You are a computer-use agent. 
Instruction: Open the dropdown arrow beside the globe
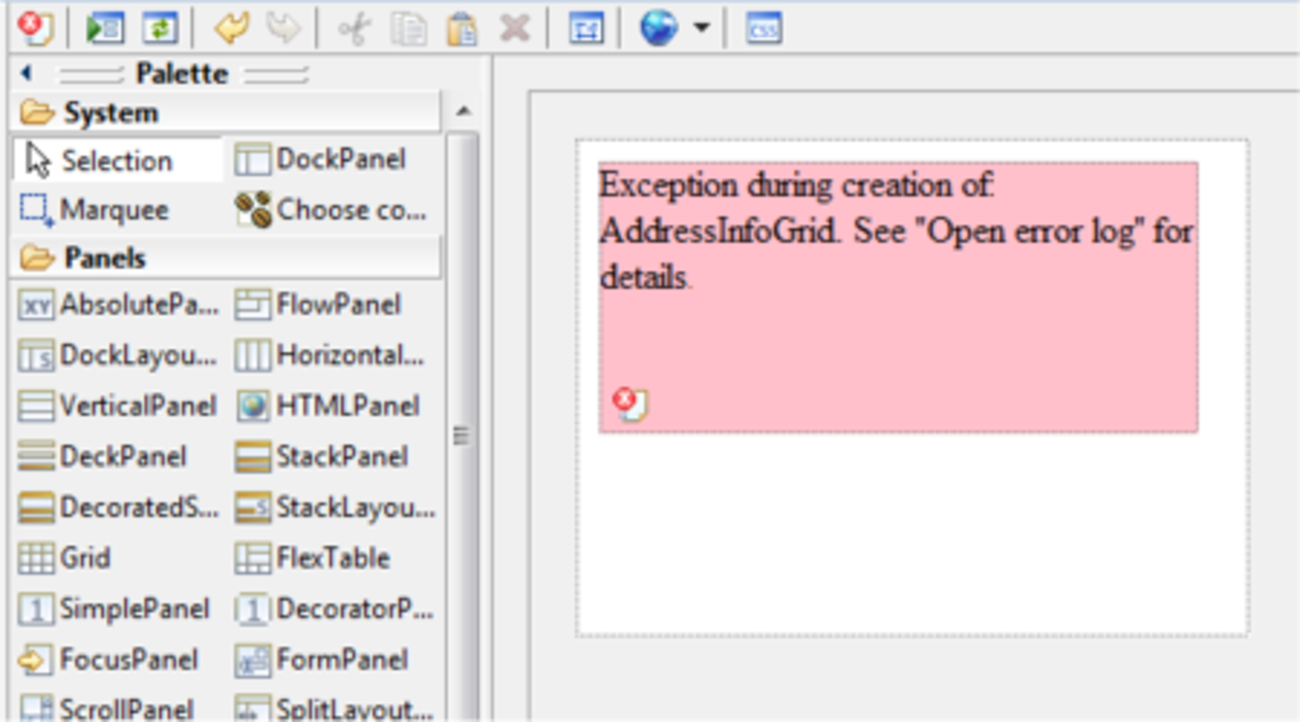(701, 28)
